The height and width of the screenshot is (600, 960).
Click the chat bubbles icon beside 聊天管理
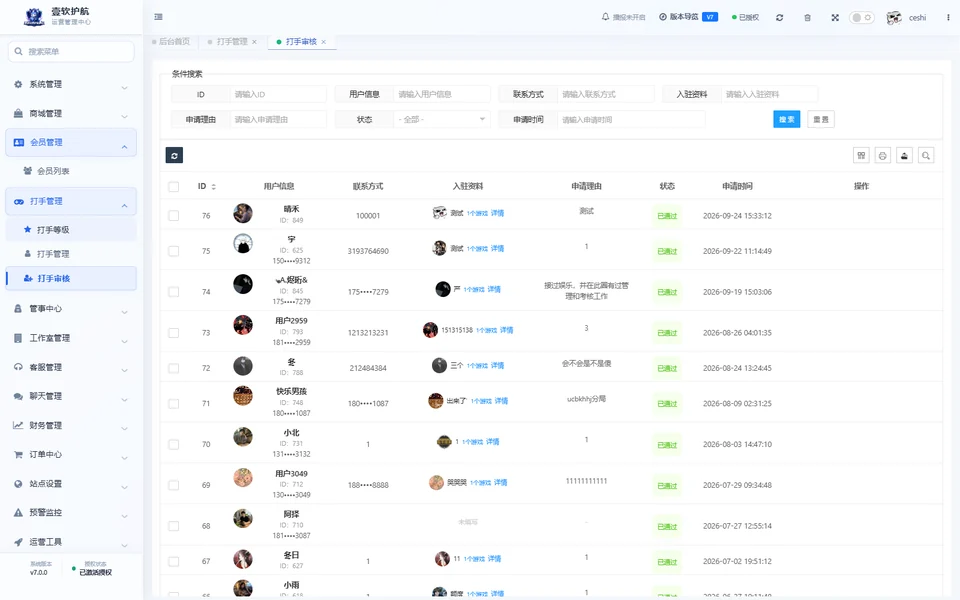coord(18,396)
